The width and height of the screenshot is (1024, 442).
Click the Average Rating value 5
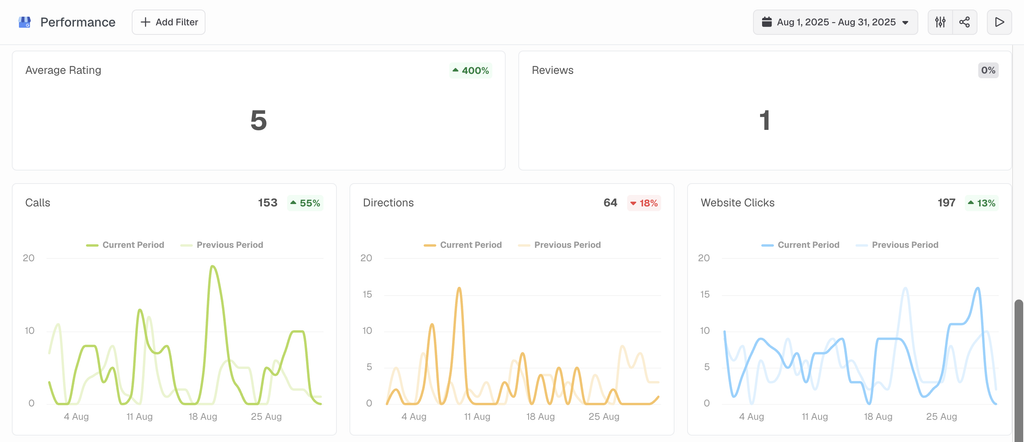pos(259,121)
